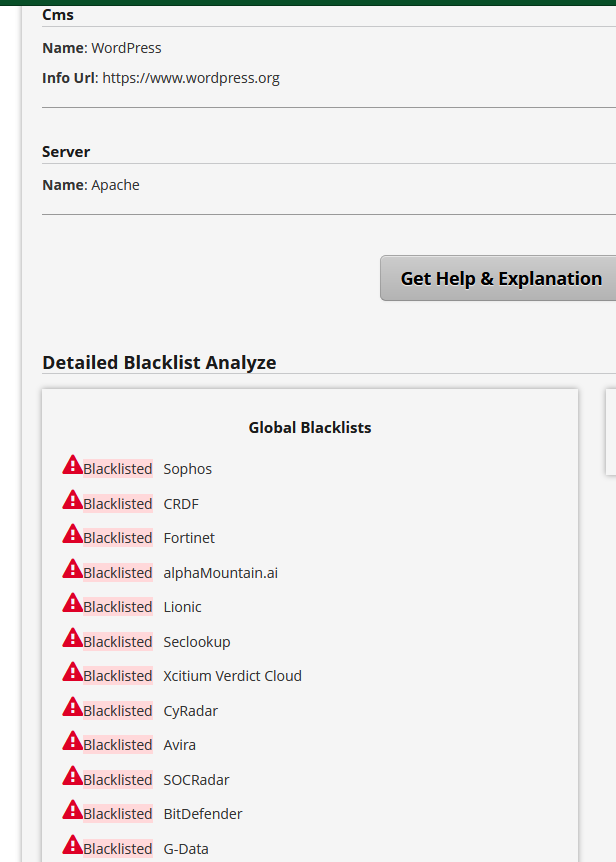Click the Blacklisted label for Fortinet
The height and width of the screenshot is (862, 616).
point(118,538)
